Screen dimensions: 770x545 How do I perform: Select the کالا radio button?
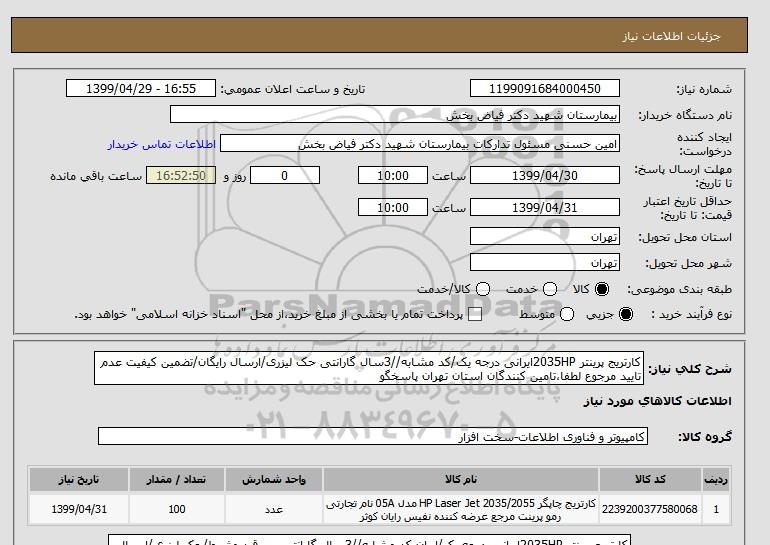coord(602,290)
